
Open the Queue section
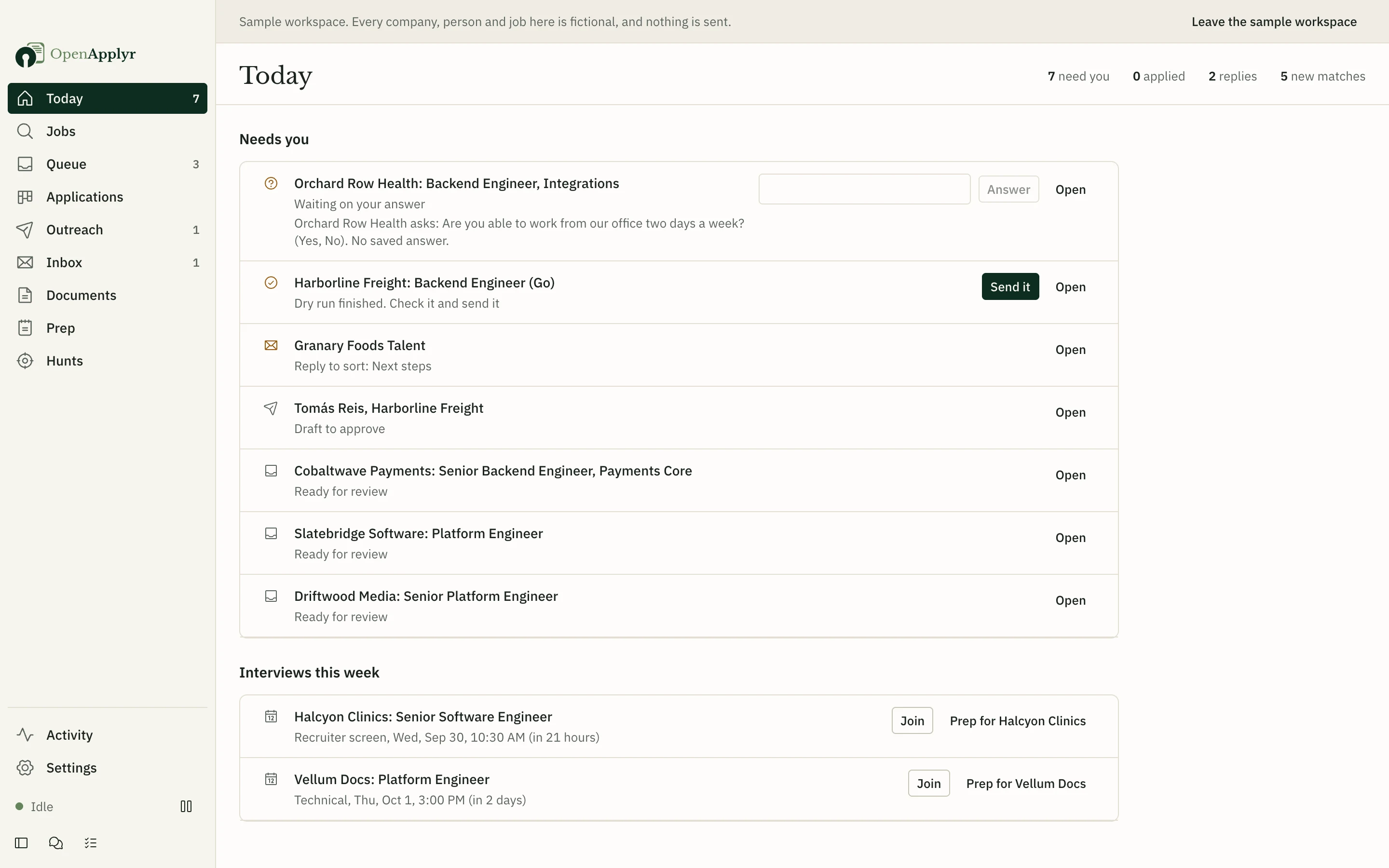[x=108, y=163]
